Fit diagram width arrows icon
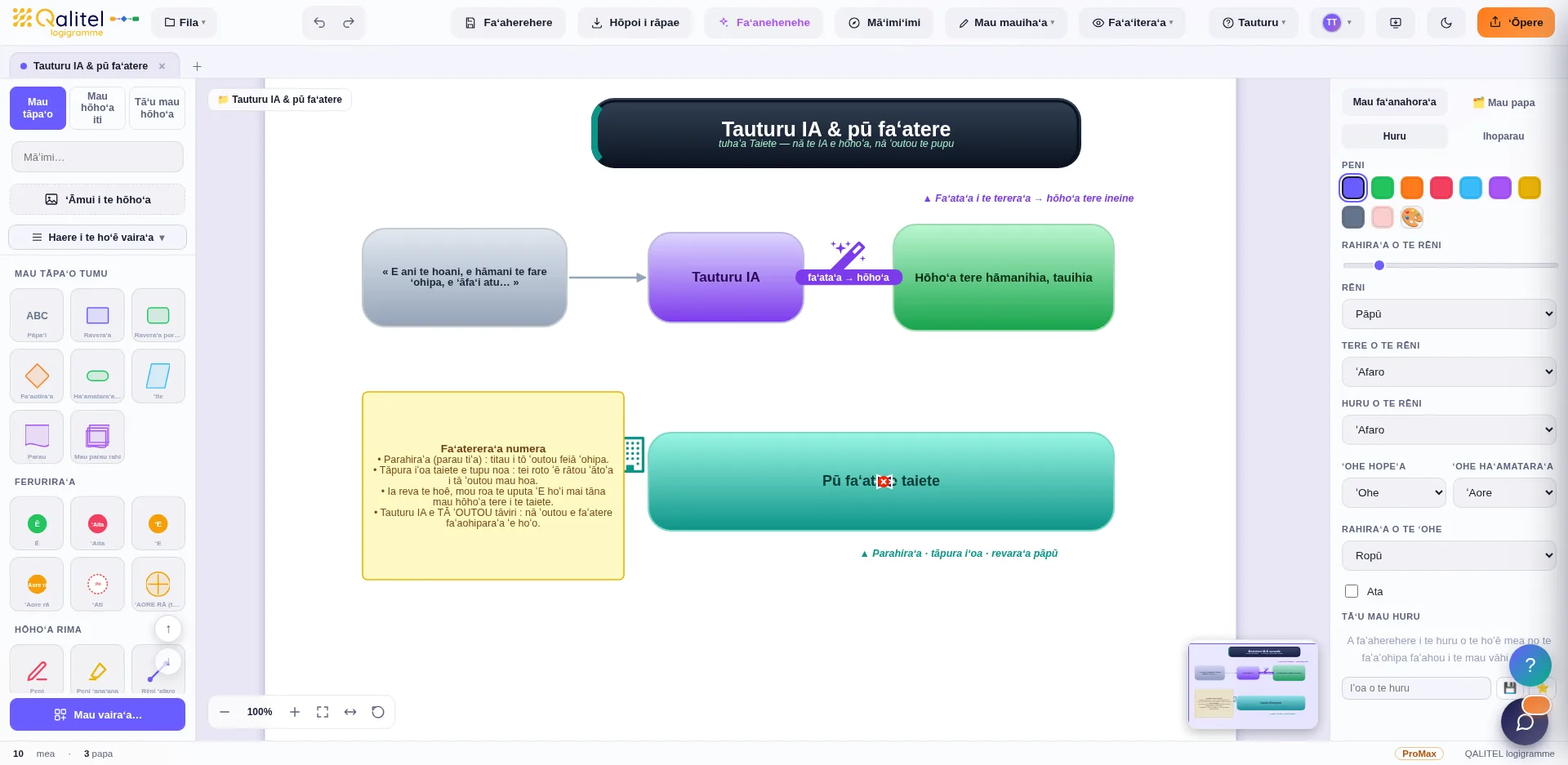Image resolution: width=1568 pixels, height=765 pixels. click(350, 712)
